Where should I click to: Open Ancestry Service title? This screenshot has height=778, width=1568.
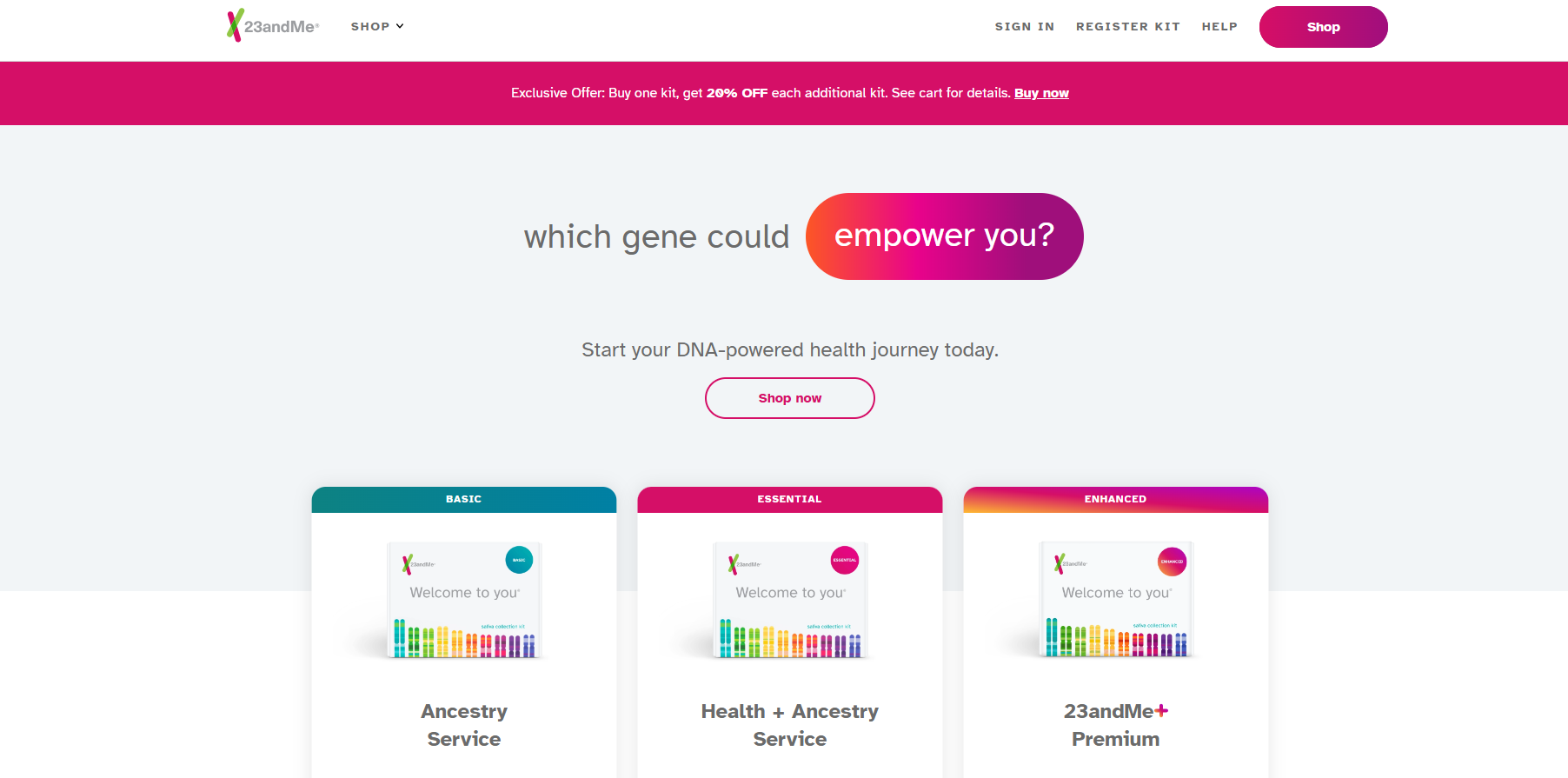coord(463,725)
